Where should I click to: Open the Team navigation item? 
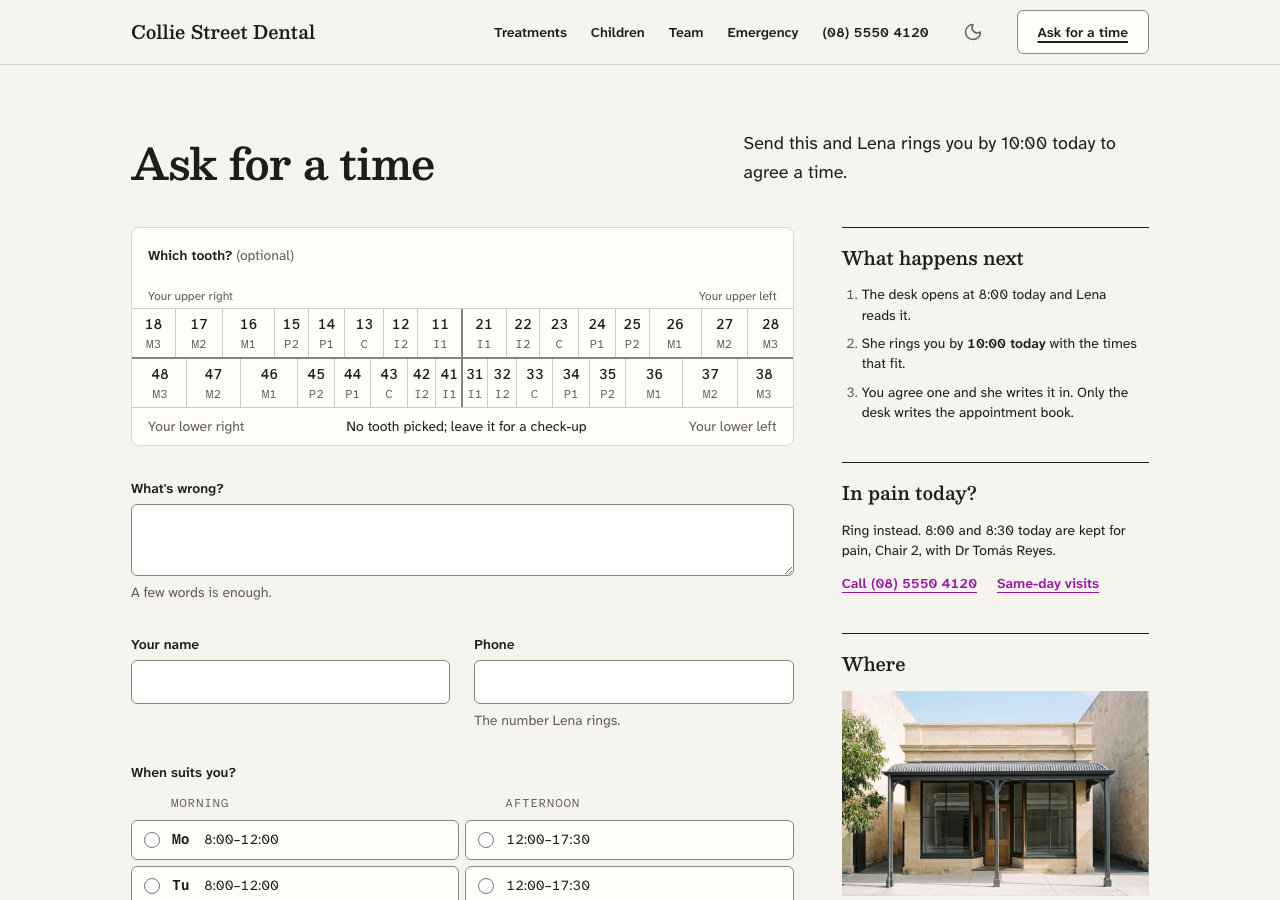click(x=686, y=32)
